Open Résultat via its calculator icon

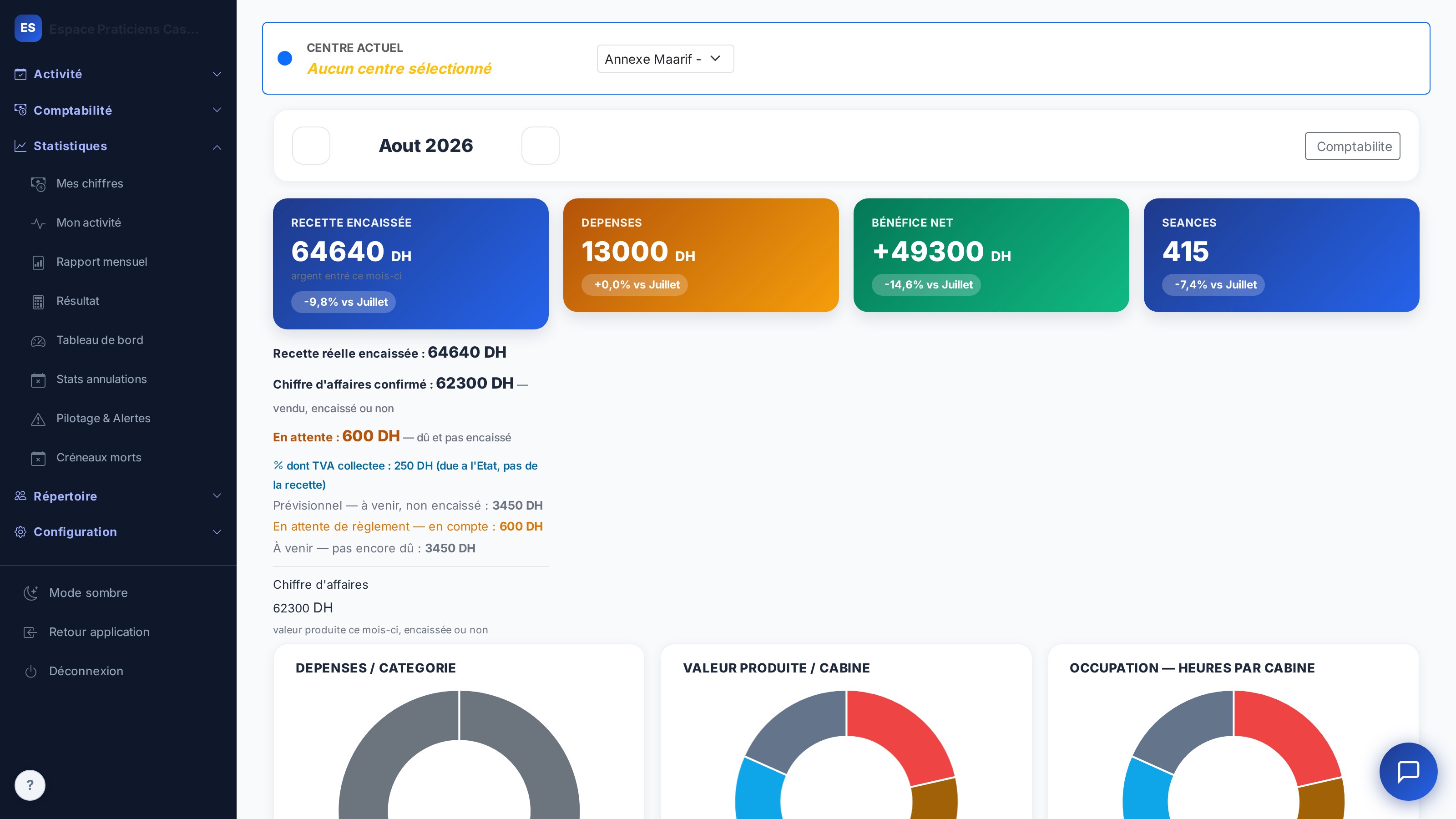38,301
